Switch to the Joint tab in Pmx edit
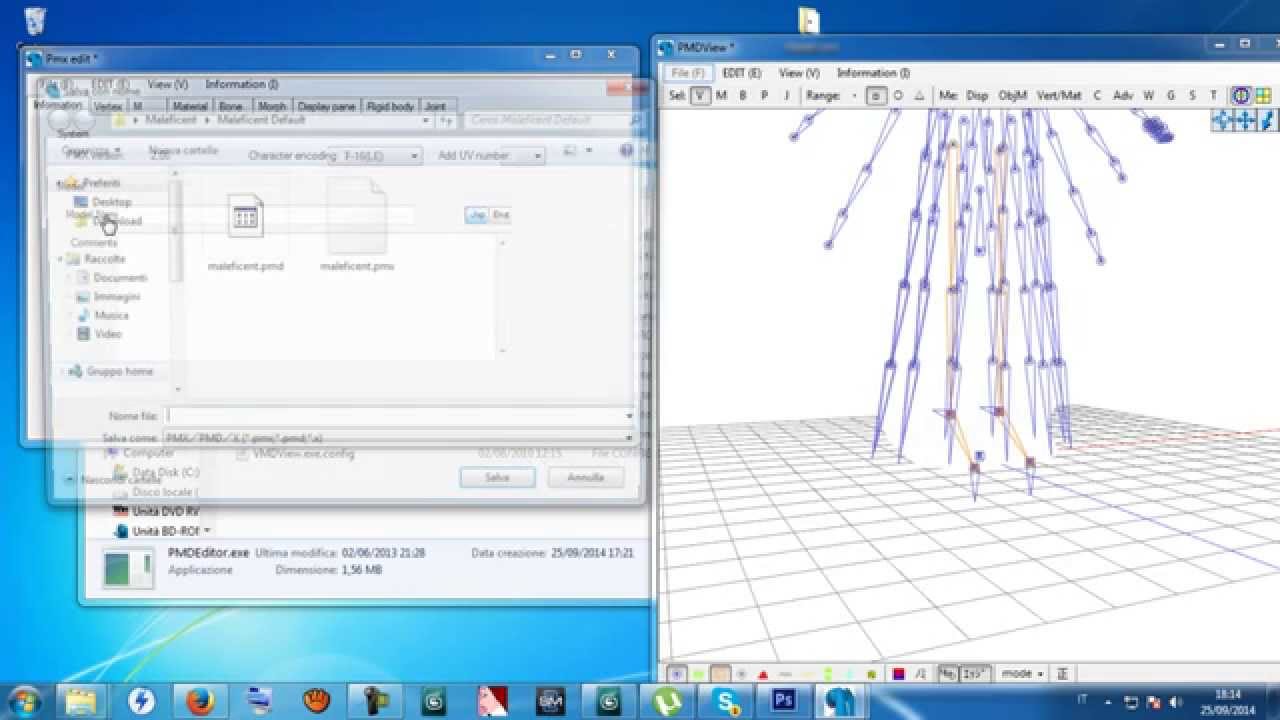Viewport: 1280px width, 720px height. pos(435,106)
